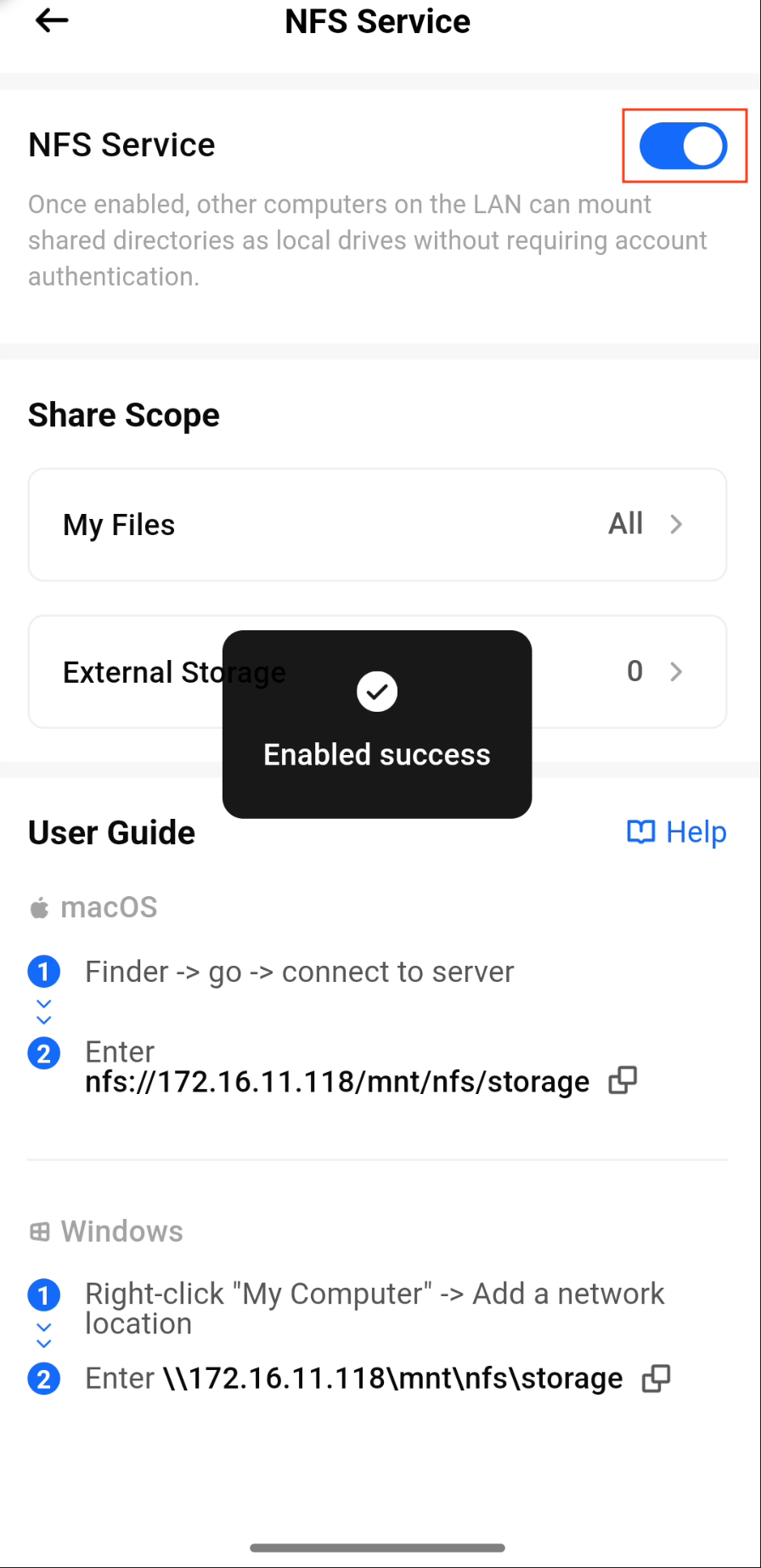Expand the My Files chevron arrow
The height and width of the screenshot is (1568, 761).
(676, 525)
